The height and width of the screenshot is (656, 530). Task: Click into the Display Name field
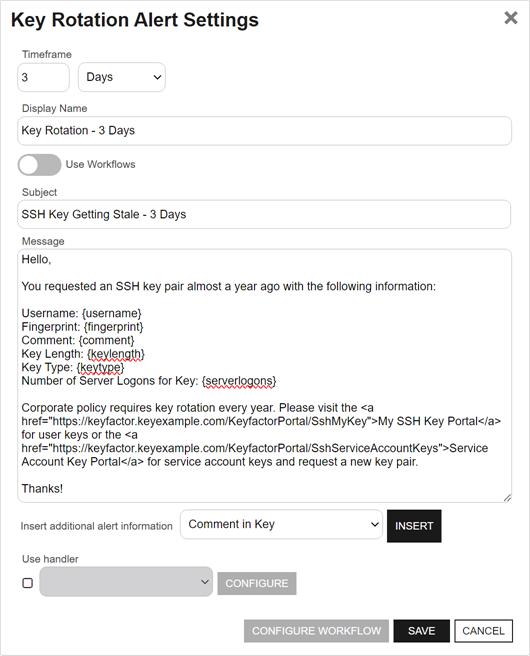(x=264, y=131)
